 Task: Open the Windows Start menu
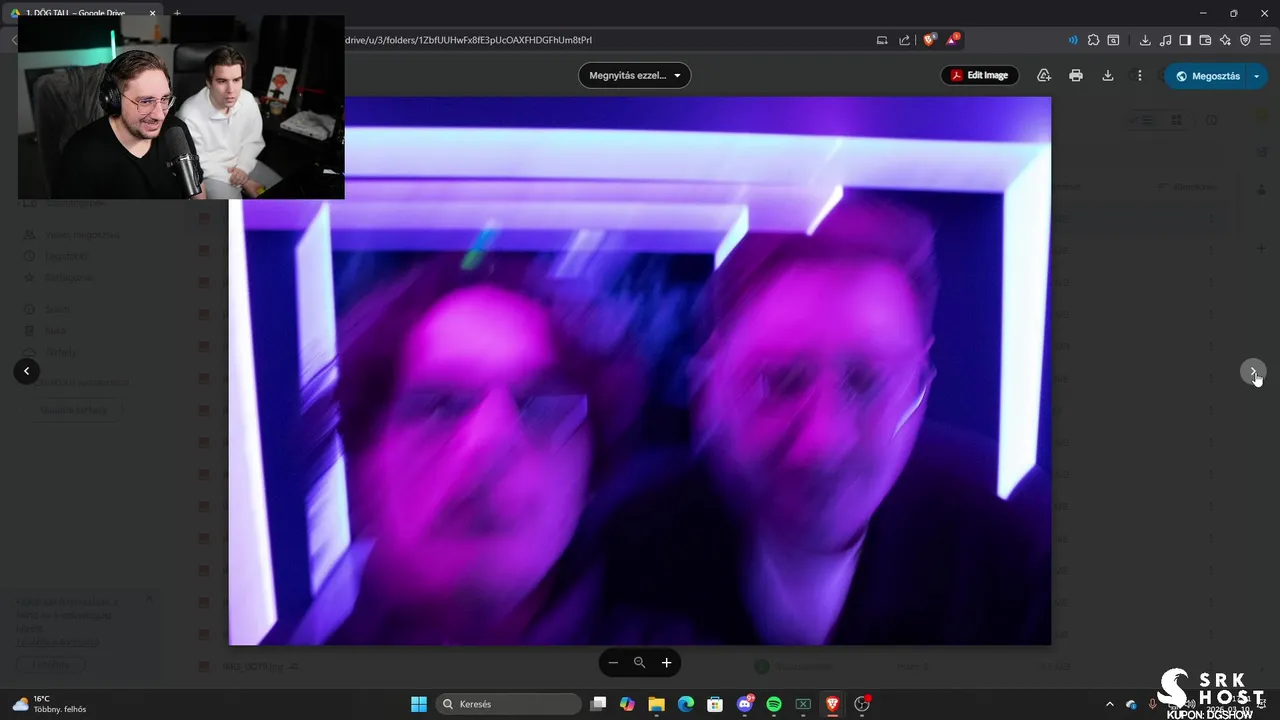pyautogui.click(x=419, y=704)
